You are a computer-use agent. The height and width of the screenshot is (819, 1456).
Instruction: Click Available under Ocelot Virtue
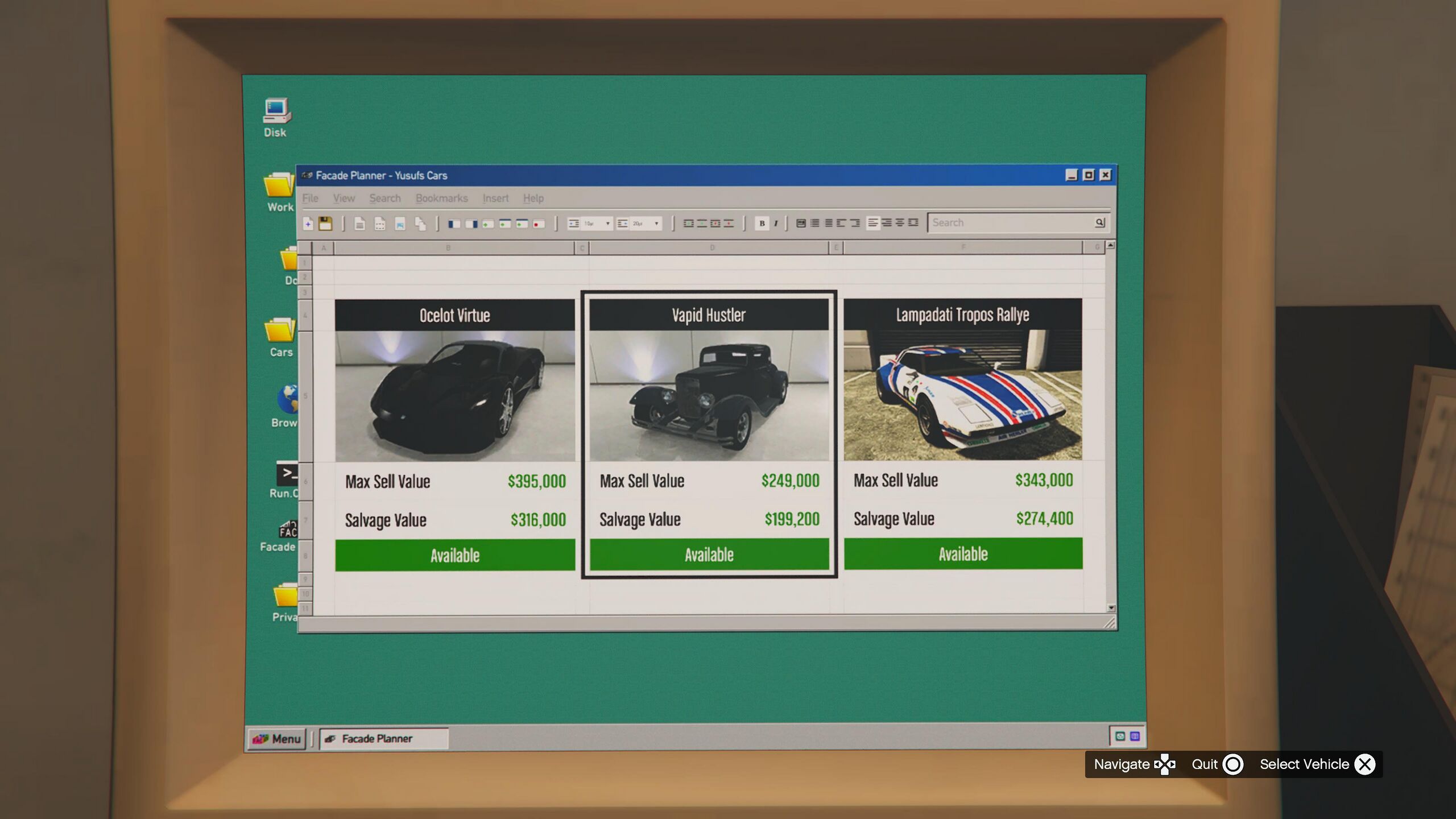coord(454,555)
